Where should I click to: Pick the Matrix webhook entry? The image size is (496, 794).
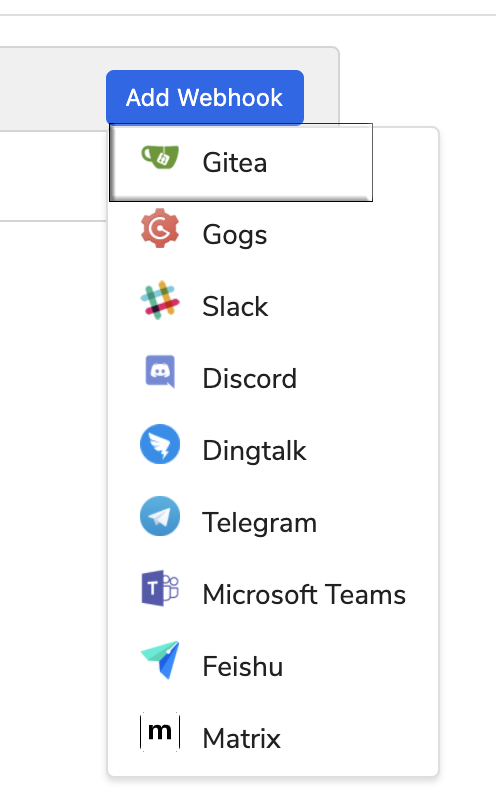(x=273, y=738)
